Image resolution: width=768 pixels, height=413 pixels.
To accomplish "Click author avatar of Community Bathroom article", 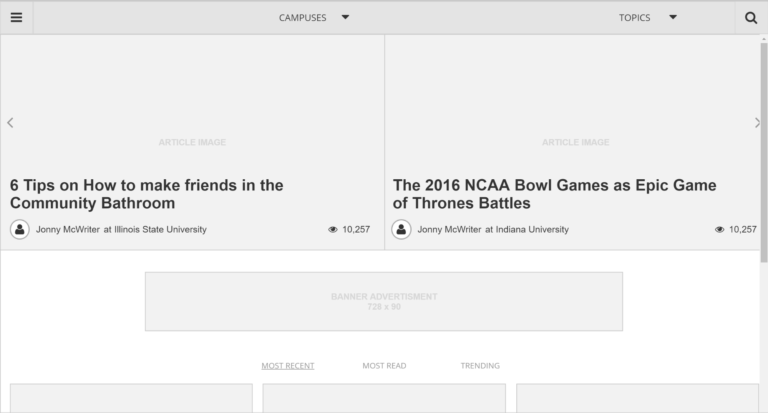I will (x=20, y=229).
